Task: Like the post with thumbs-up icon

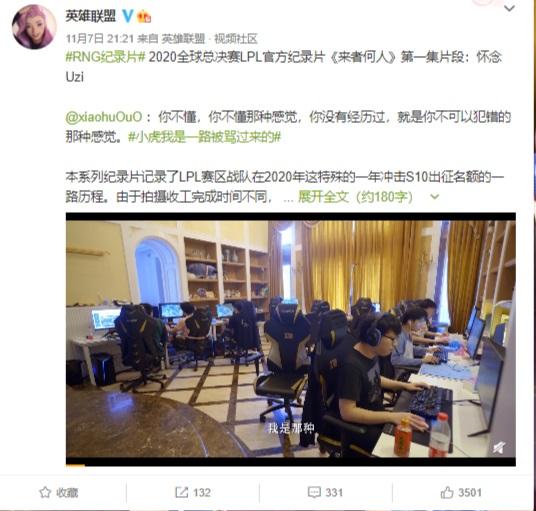Action: [x=447, y=493]
